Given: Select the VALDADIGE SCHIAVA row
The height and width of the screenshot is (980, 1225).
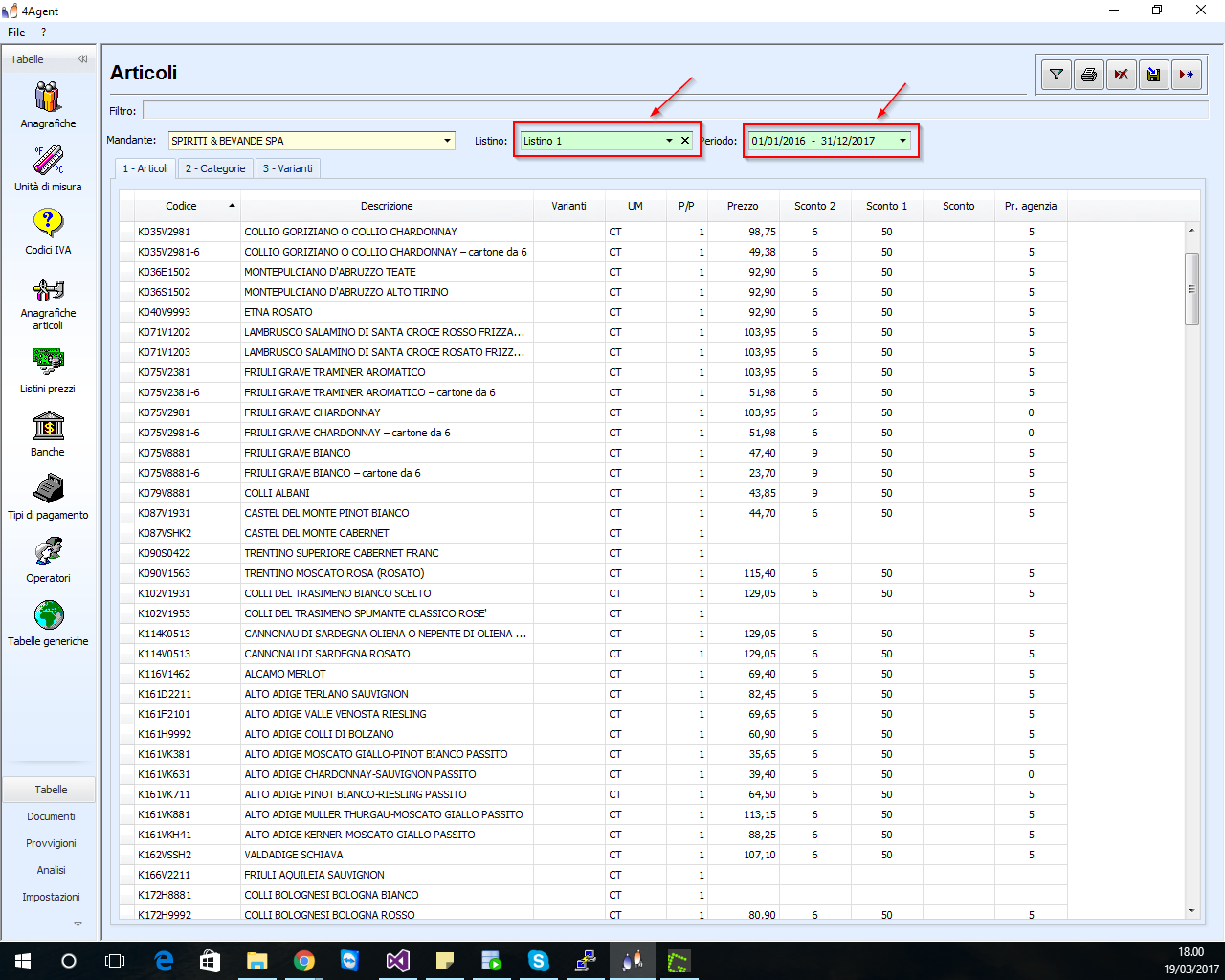Looking at the screenshot, I should [592, 855].
